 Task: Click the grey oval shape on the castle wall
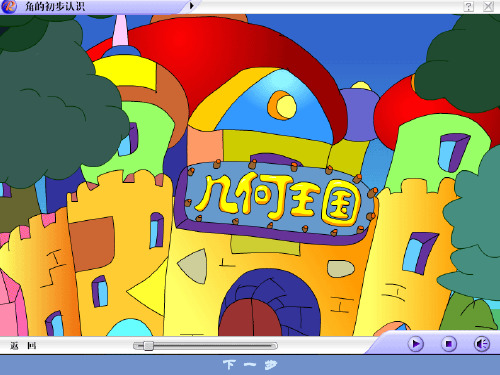coord(341,269)
